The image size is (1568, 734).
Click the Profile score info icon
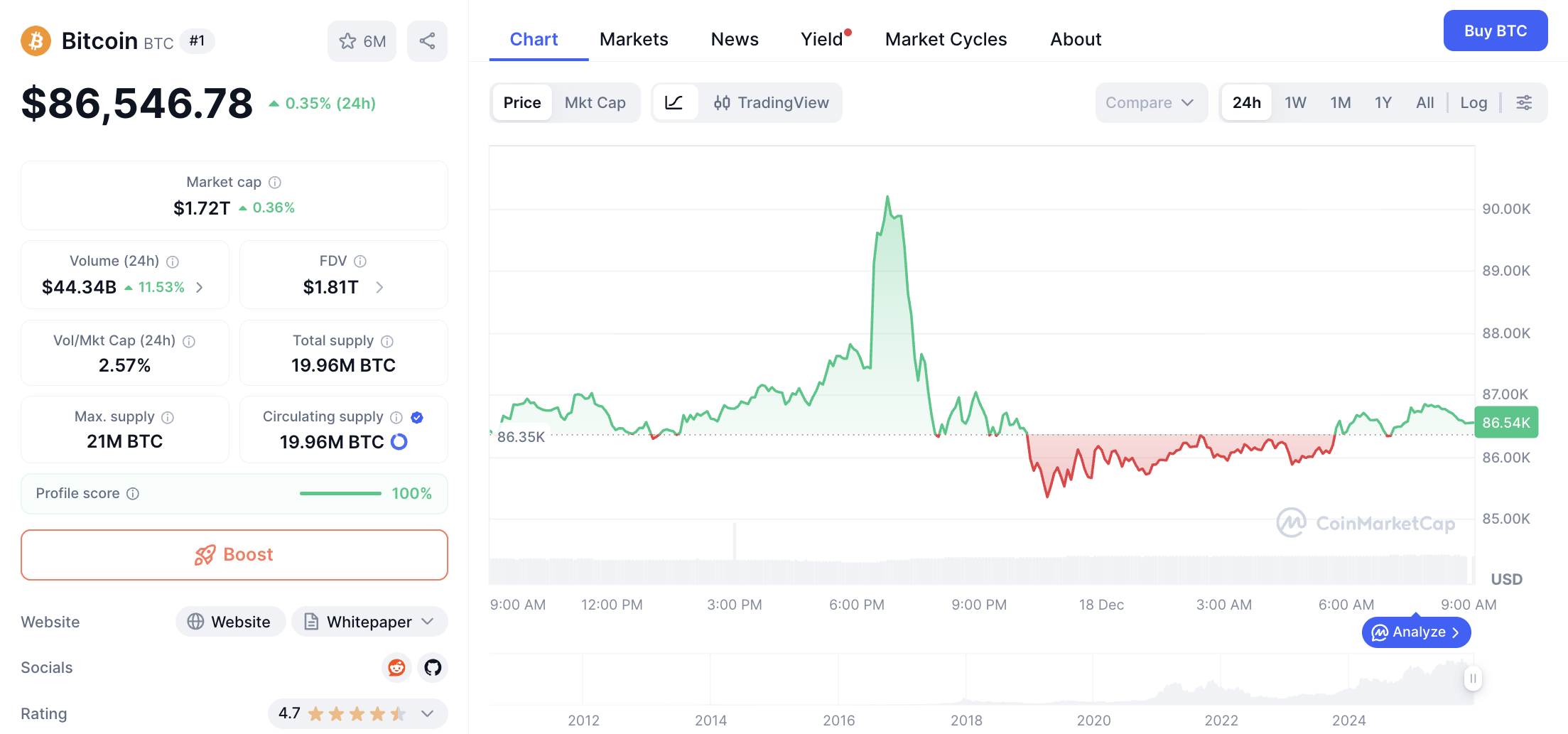click(x=133, y=494)
